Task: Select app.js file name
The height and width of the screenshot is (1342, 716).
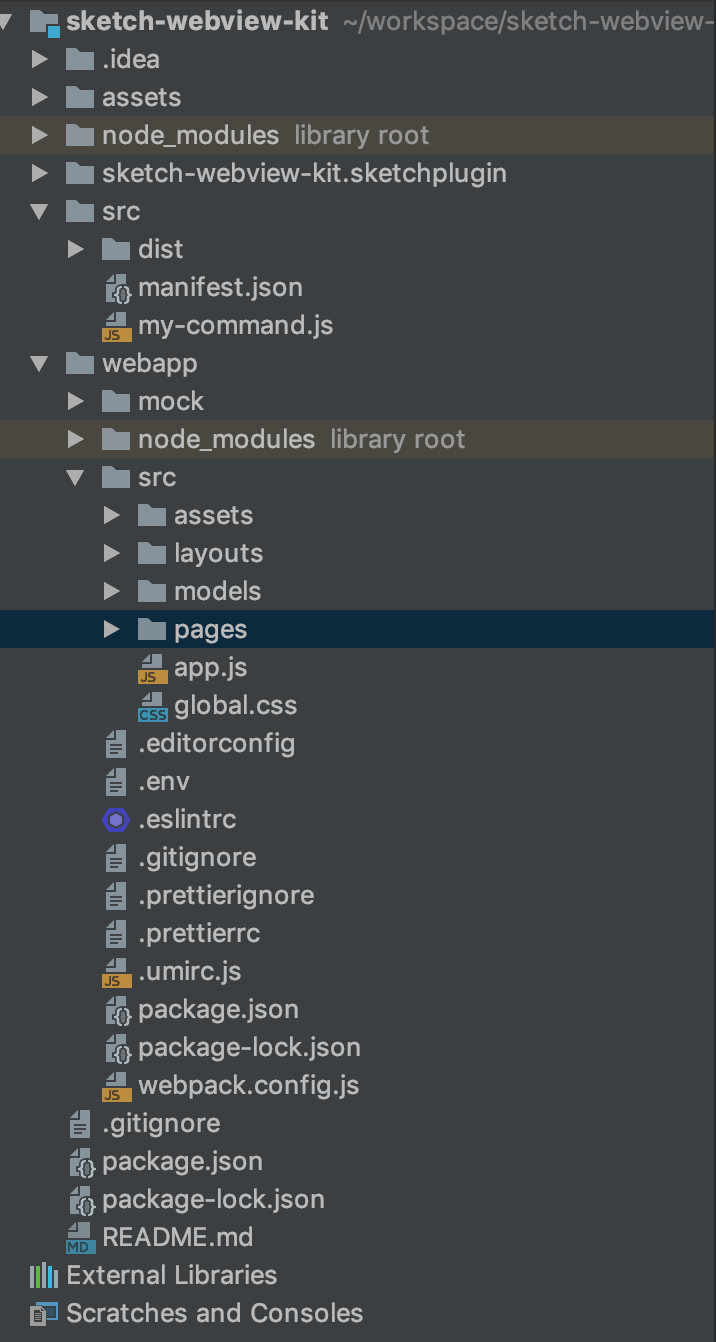Action: 211,667
